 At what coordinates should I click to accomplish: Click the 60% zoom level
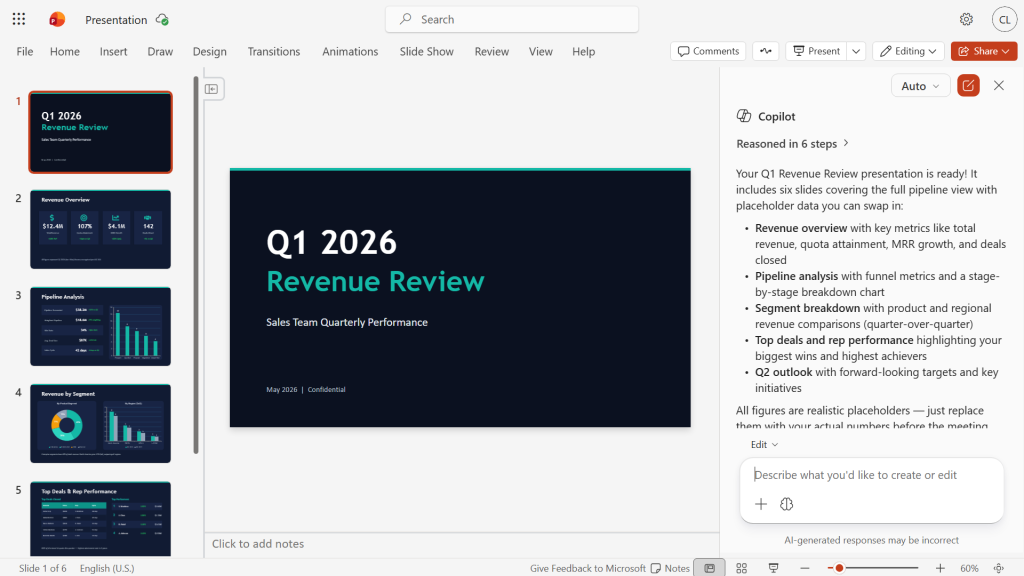point(969,568)
